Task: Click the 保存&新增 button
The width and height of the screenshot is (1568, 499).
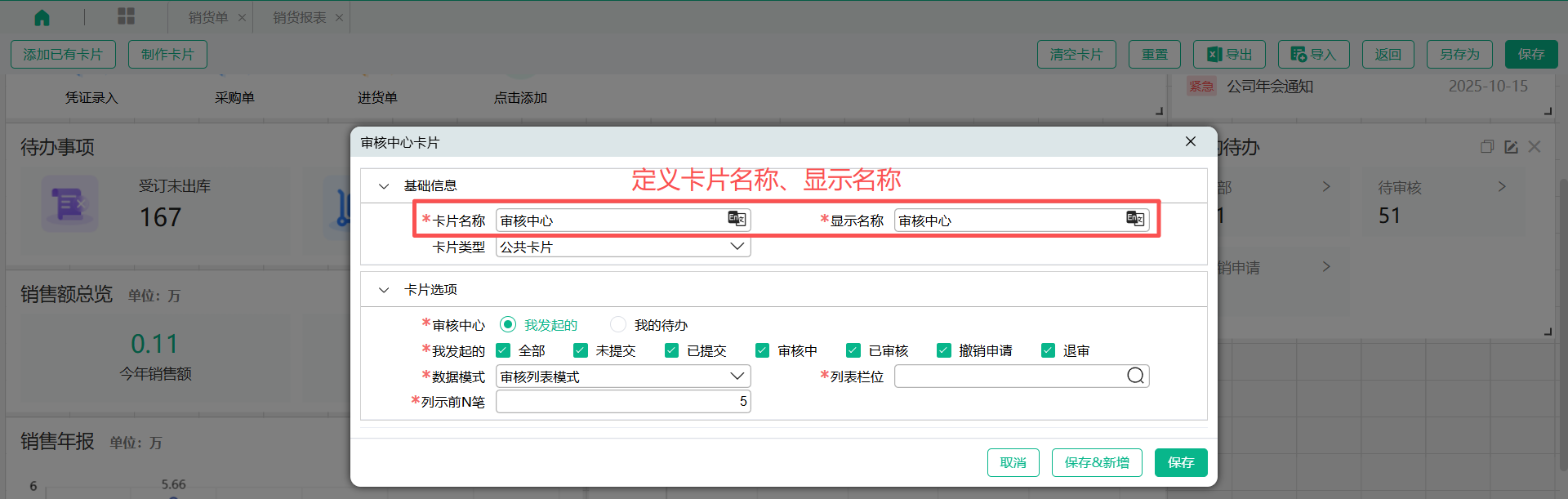Action: (x=1096, y=462)
